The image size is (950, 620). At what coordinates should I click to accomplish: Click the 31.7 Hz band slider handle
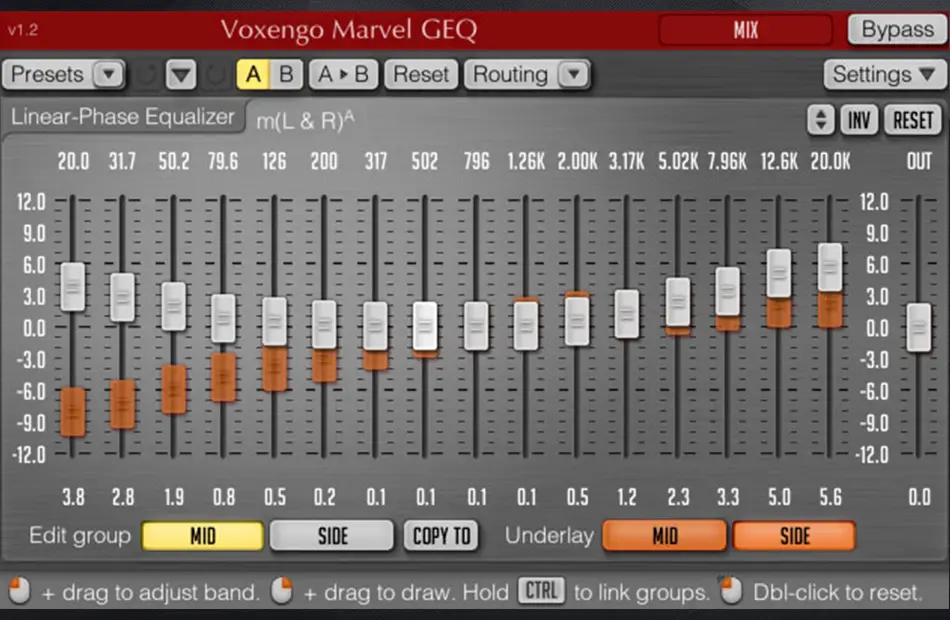tap(122, 298)
